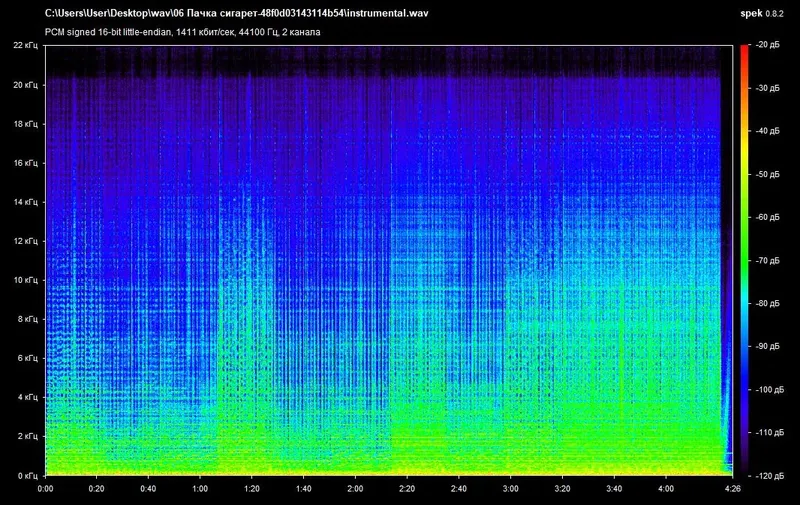Click the 2:40 time axis label

(459, 489)
